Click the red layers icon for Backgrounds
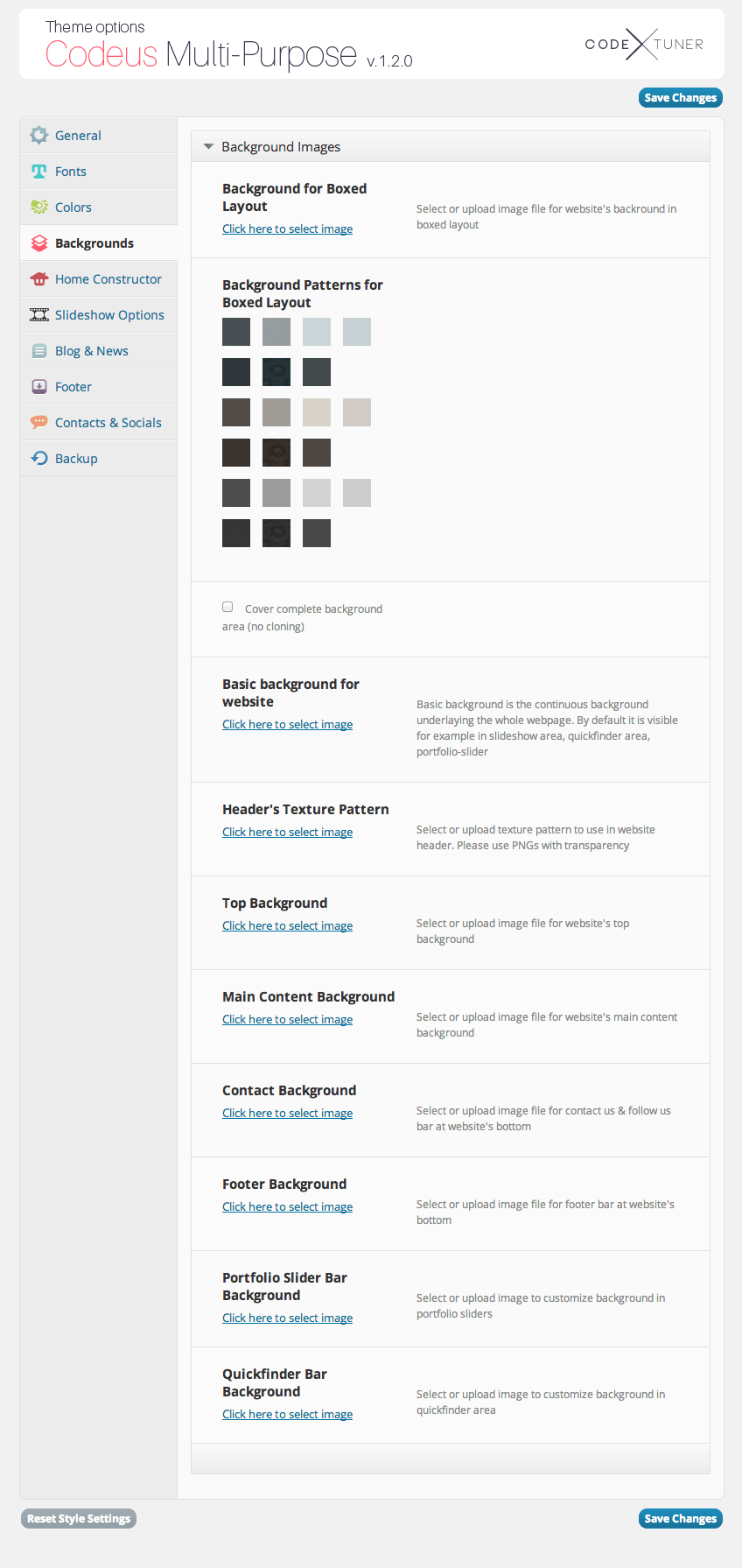Screen dimensions: 742x1568 [39, 243]
